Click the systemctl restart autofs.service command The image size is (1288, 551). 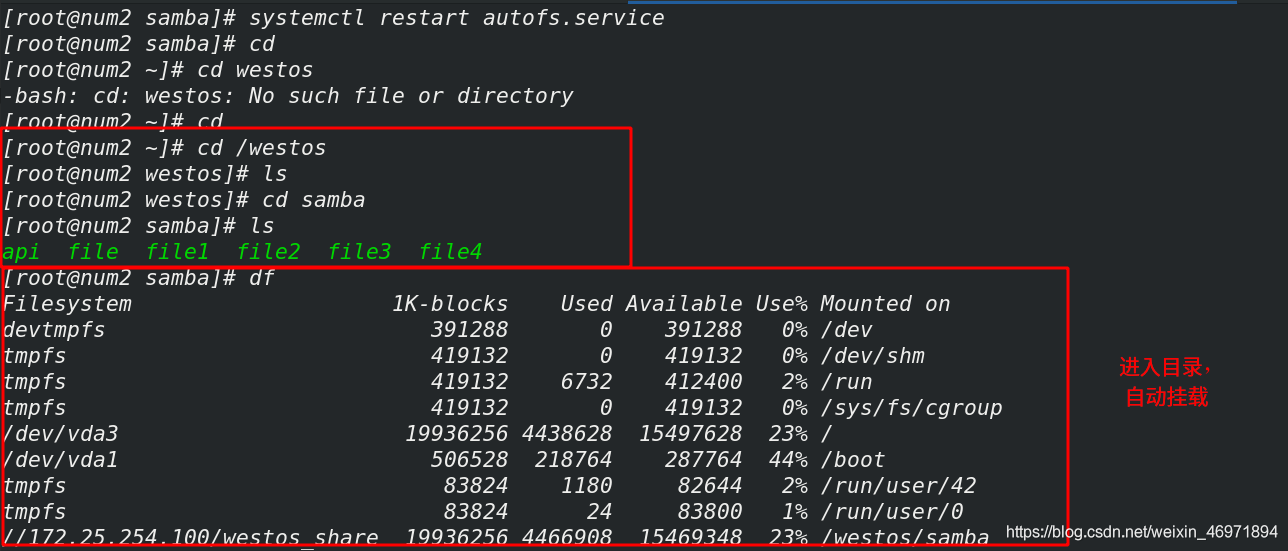[x=456, y=18]
